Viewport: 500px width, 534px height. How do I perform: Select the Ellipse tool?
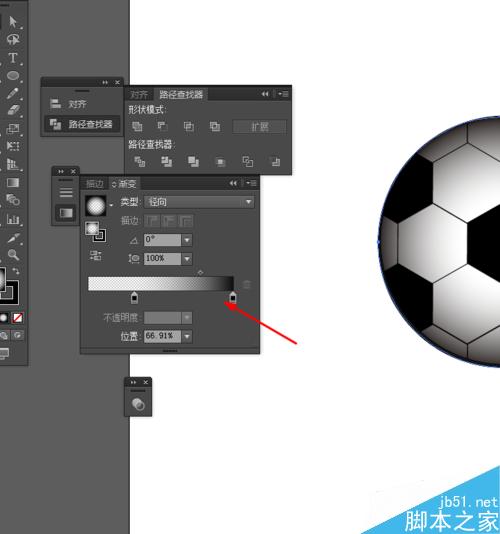[x=13, y=75]
